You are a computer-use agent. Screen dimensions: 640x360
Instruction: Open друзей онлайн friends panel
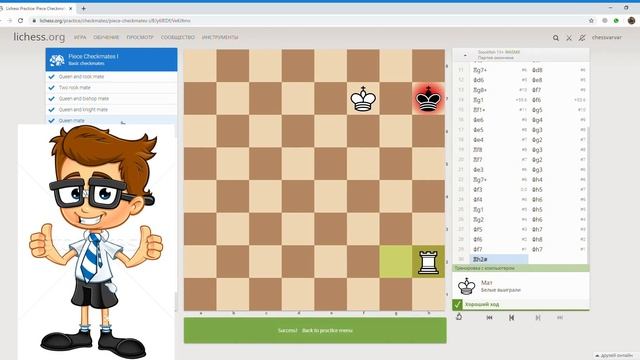coord(614,356)
